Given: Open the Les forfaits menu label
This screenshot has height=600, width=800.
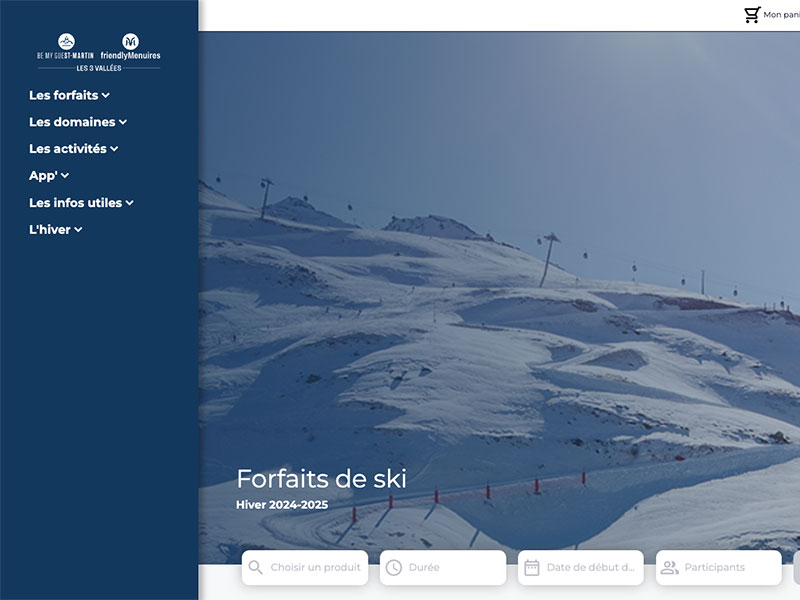Looking at the screenshot, I should (x=64, y=96).
